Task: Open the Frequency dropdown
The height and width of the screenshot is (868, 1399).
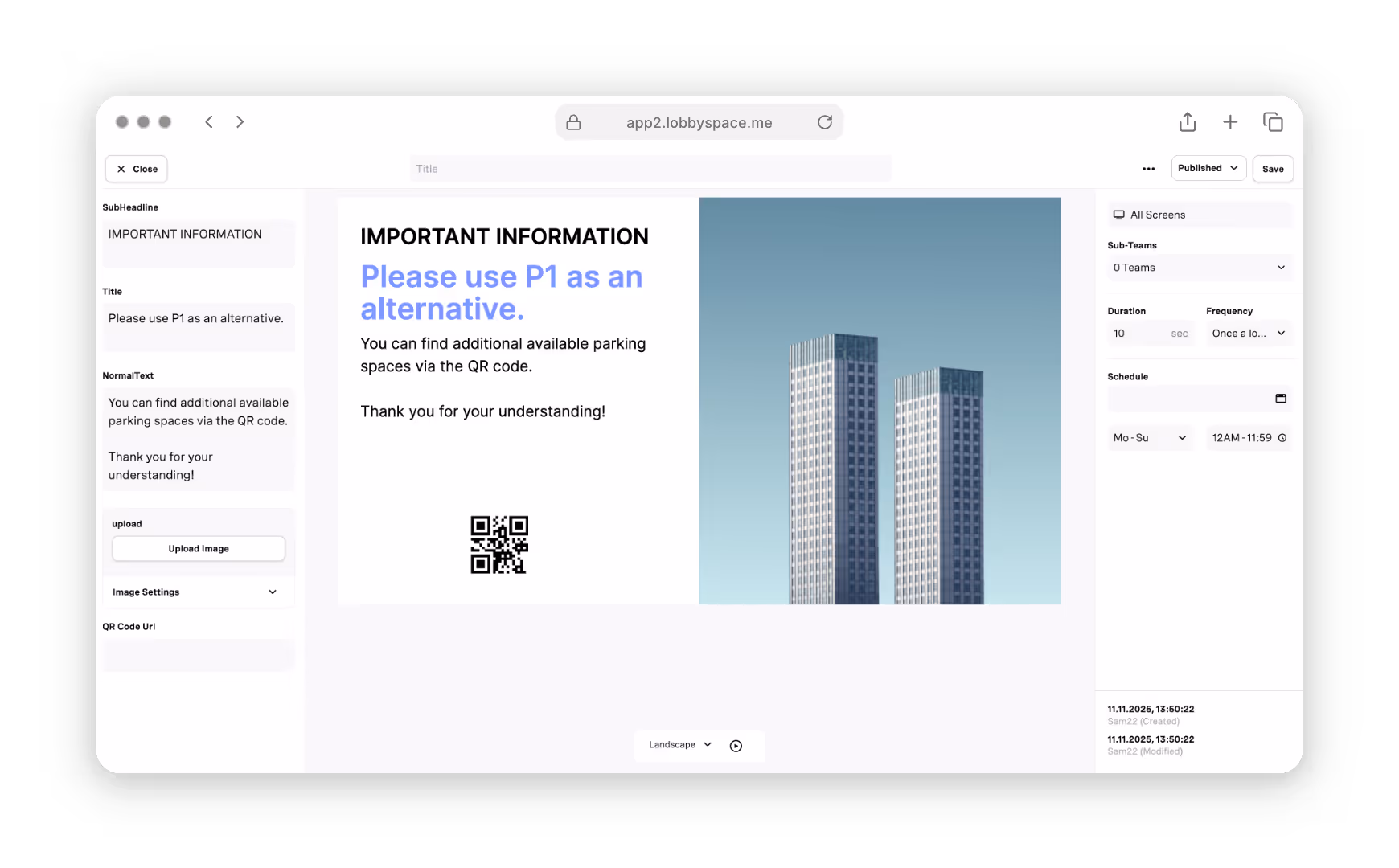Action: [x=1249, y=334]
